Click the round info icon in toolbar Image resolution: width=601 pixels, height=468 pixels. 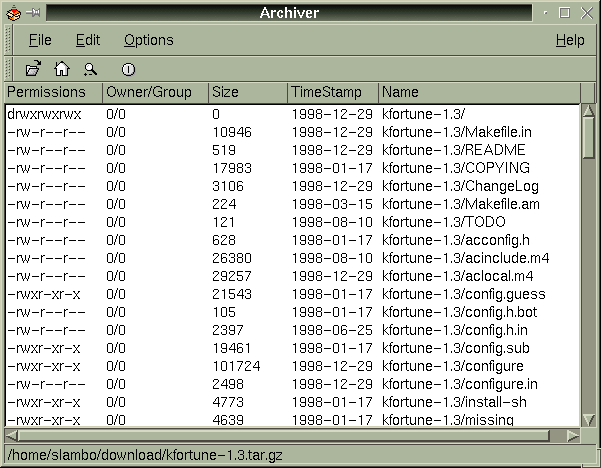[x=128, y=69]
